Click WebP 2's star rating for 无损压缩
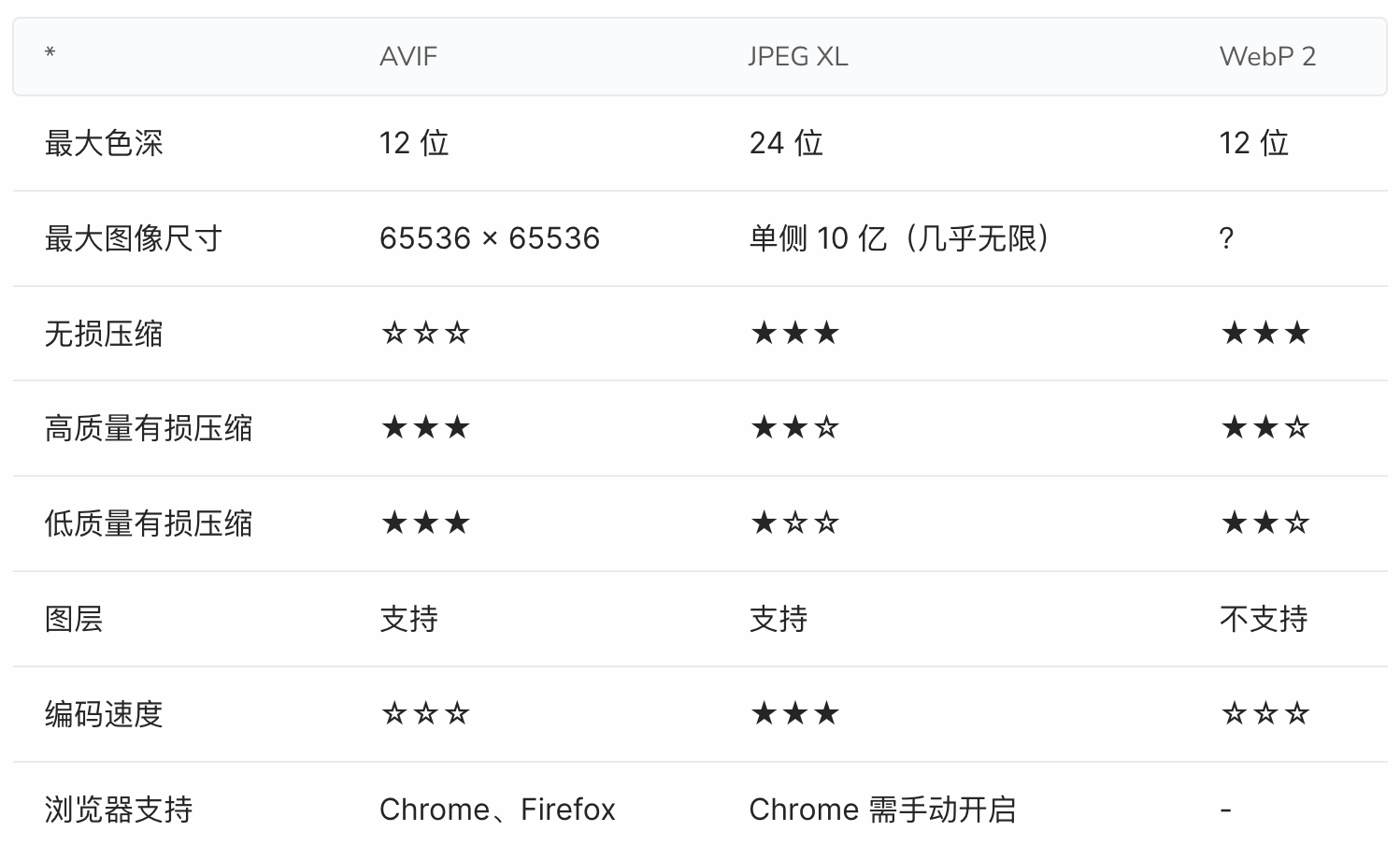Viewport: 1400px width, 860px height. coord(1265,334)
